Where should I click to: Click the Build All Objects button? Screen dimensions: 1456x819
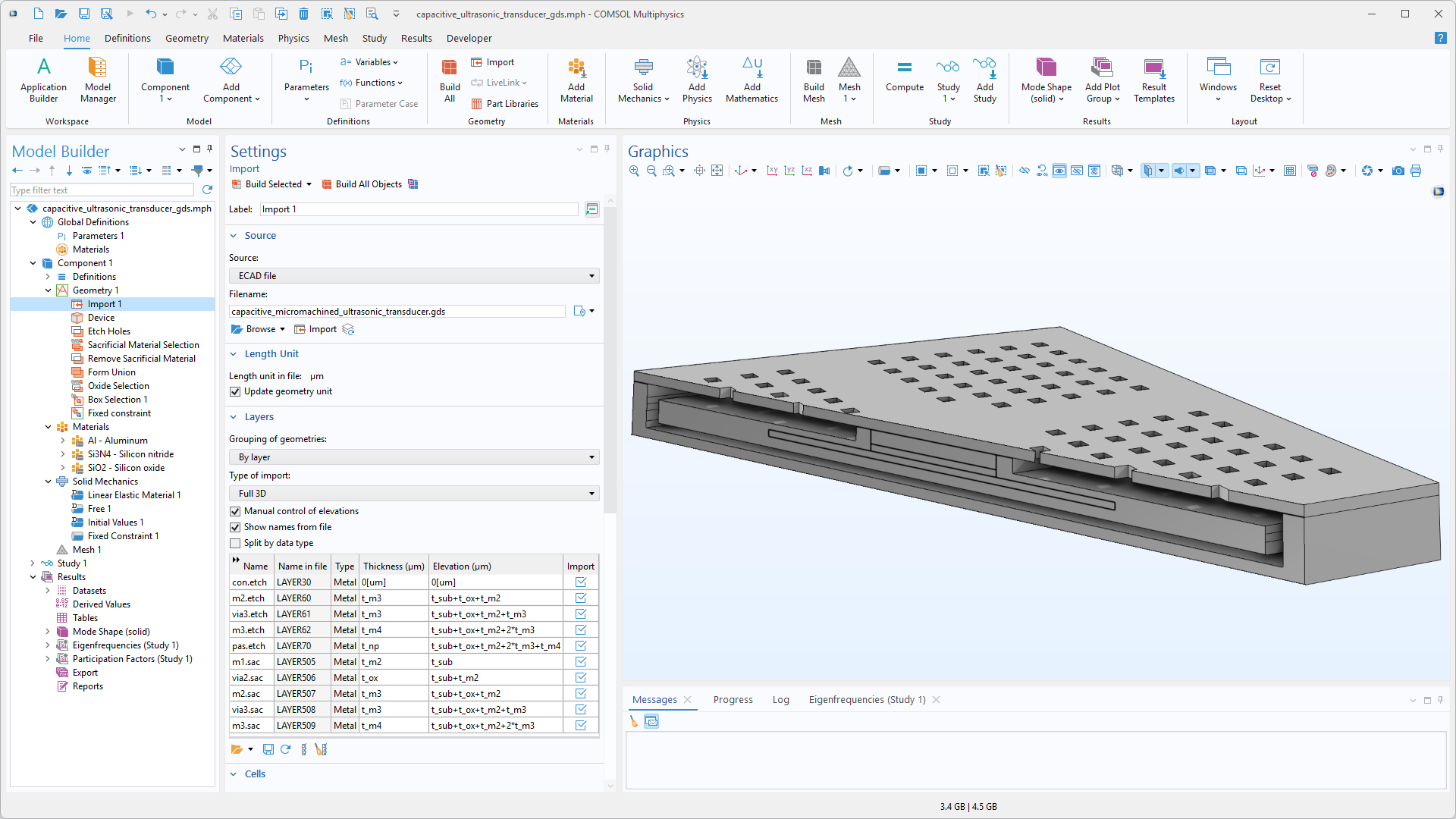[362, 184]
